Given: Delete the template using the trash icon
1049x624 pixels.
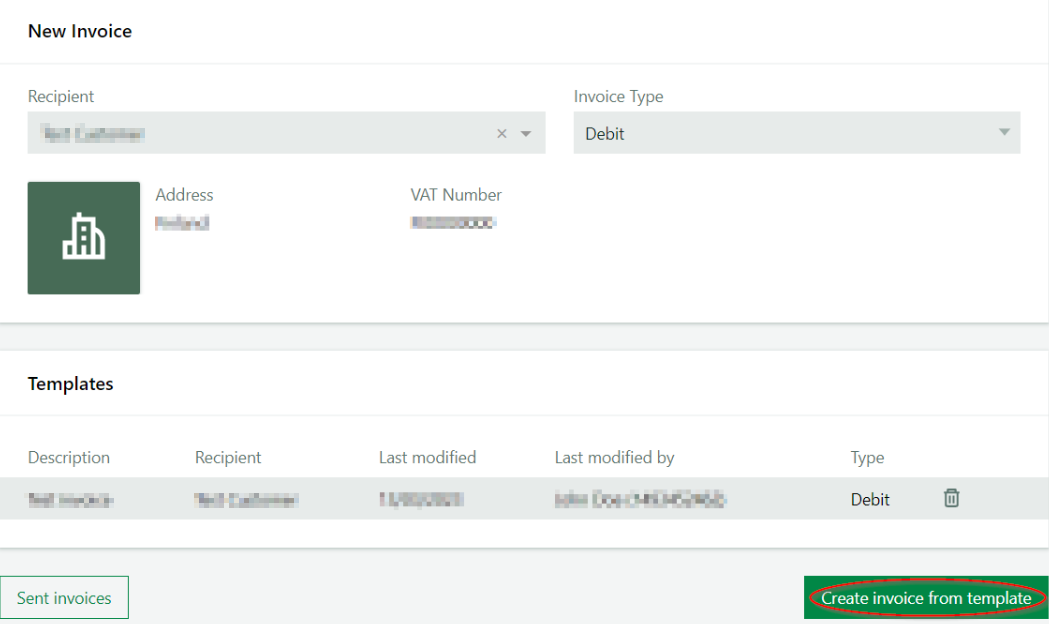Looking at the screenshot, I should pyautogui.click(x=951, y=498).
